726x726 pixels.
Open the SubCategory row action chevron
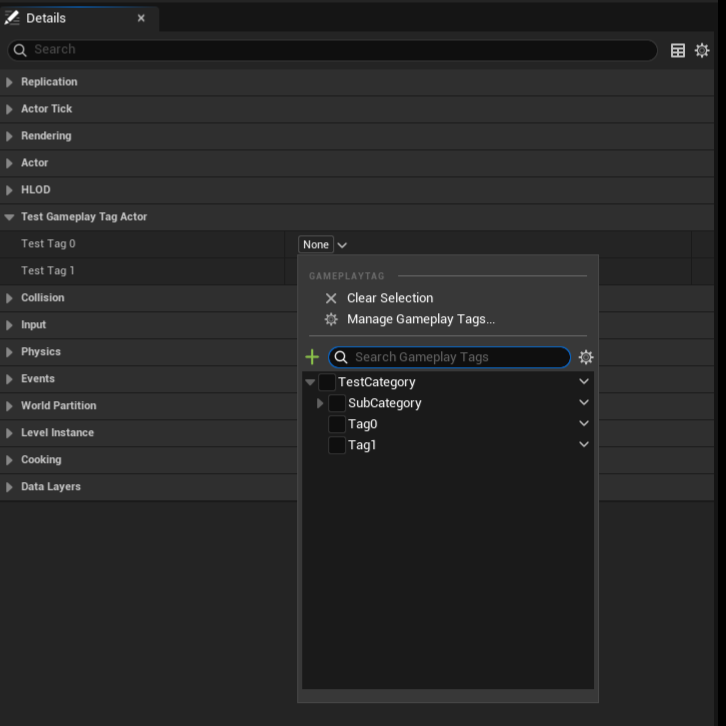[x=584, y=402]
